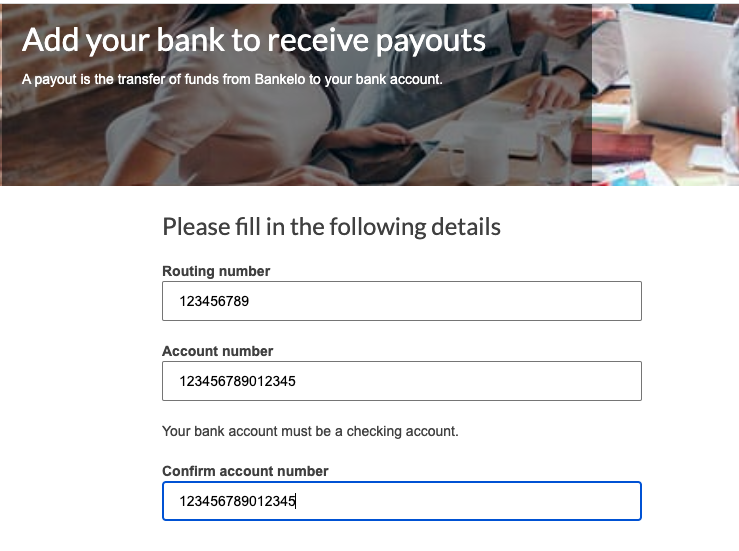The width and height of the screenshot is (739, 551).
Task: Click the Confirm account number label
Action: (245, 471)
